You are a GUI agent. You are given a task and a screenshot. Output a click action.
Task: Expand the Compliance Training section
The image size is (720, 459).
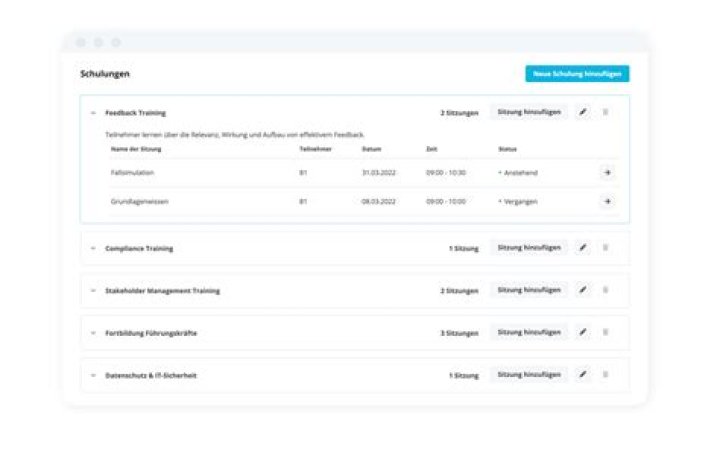coord(93,248)
